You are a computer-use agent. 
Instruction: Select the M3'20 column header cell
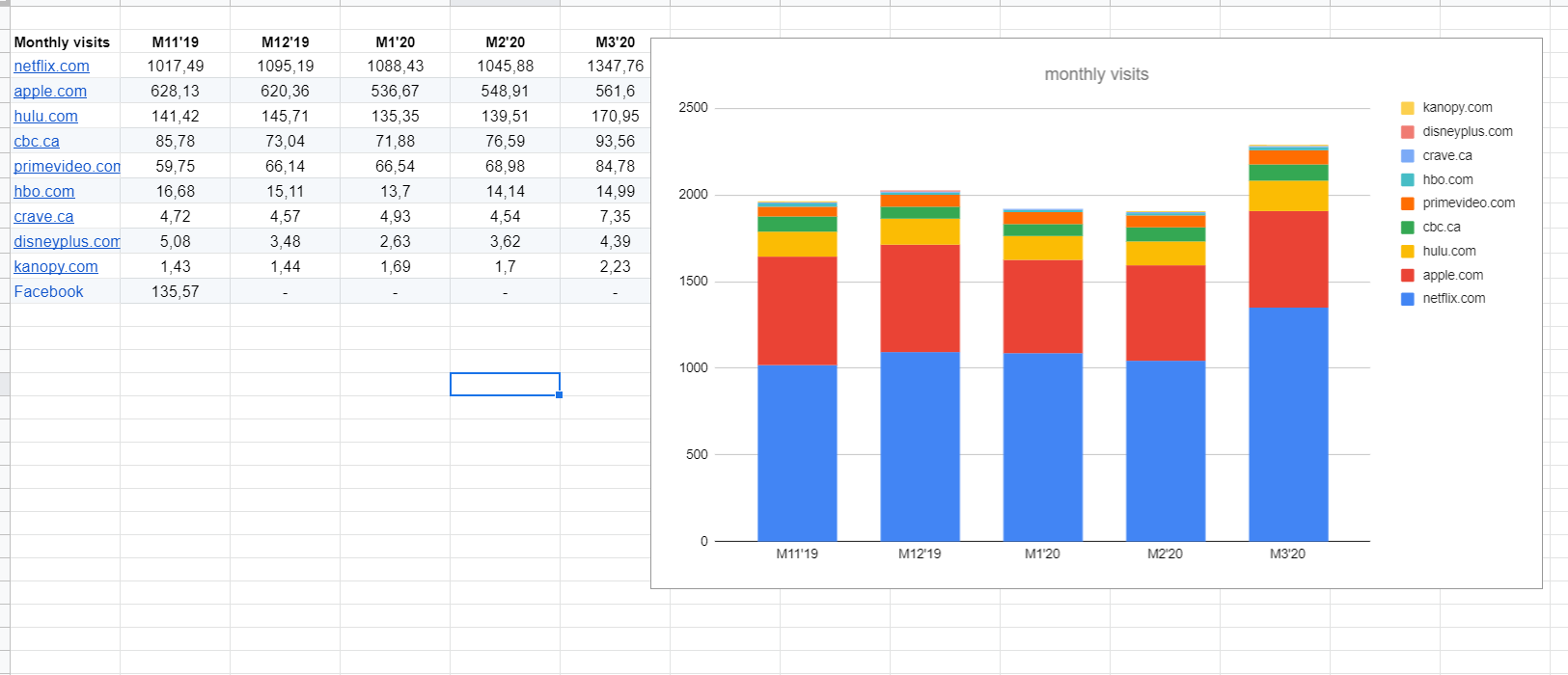pos(605,41)
